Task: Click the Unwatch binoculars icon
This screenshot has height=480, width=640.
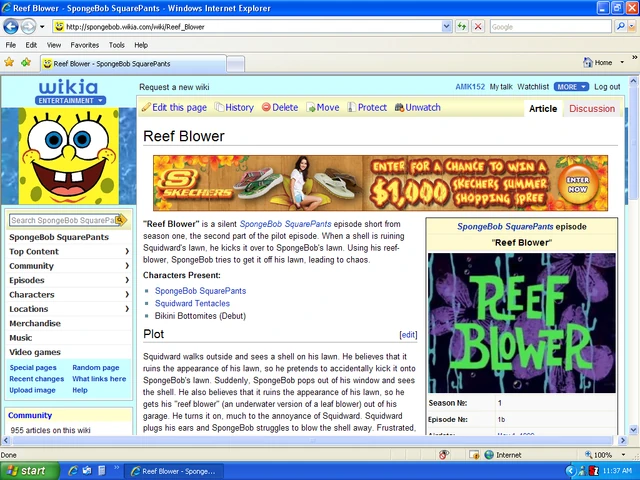Action: coord(399,107)
